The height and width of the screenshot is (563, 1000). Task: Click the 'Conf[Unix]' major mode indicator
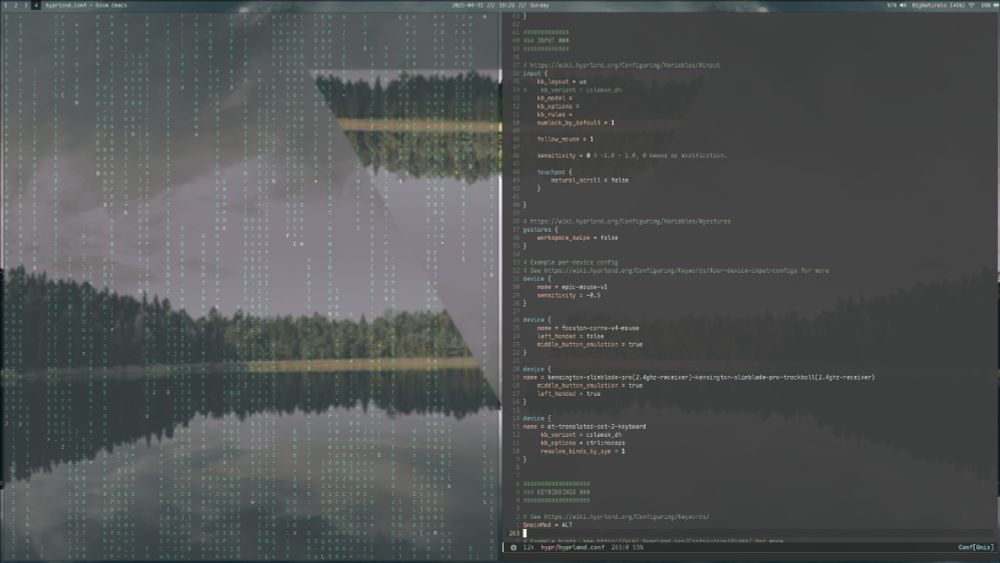coord(976,547)
